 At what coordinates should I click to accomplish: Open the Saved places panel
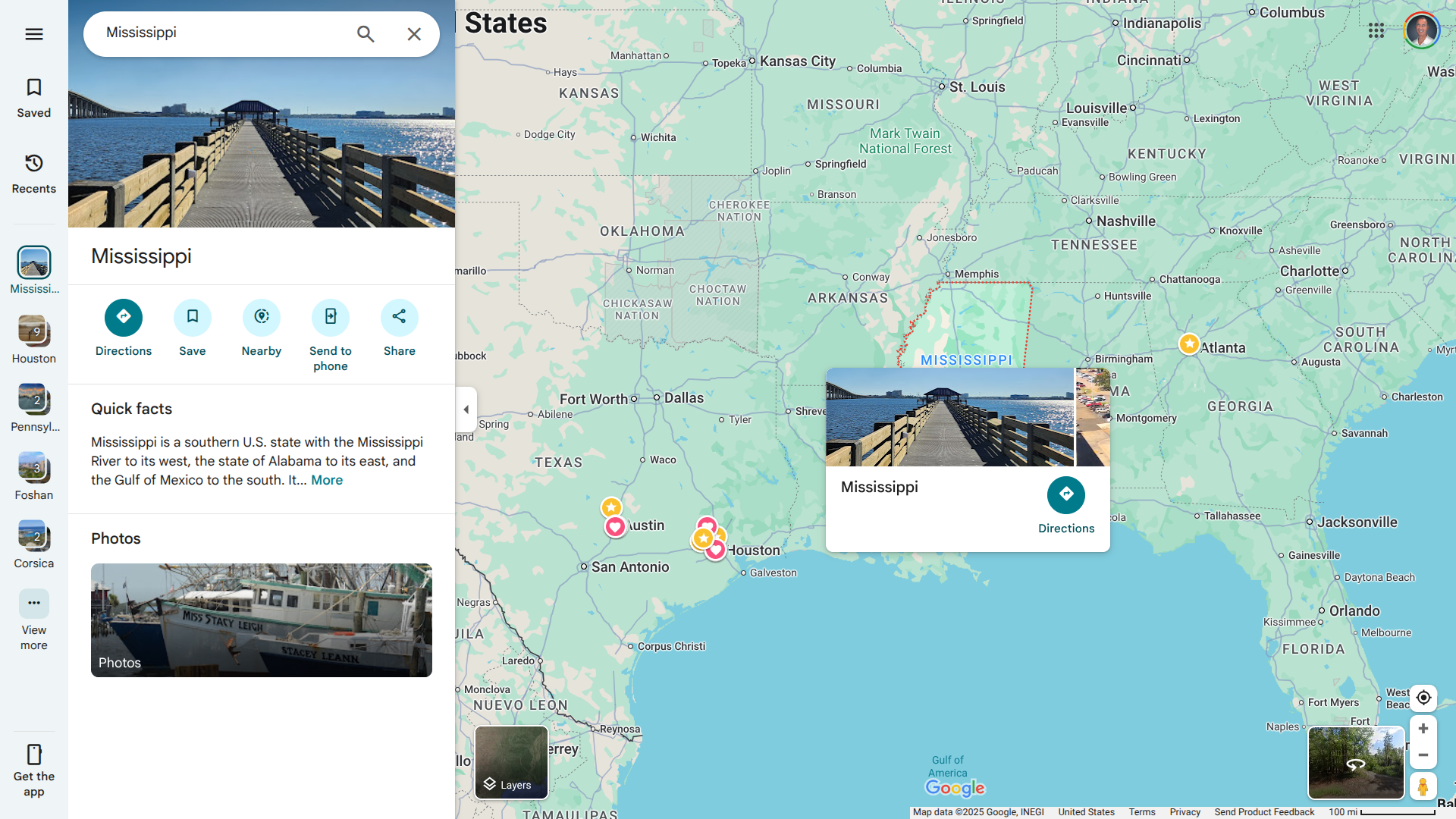click(x=34, y=98)
